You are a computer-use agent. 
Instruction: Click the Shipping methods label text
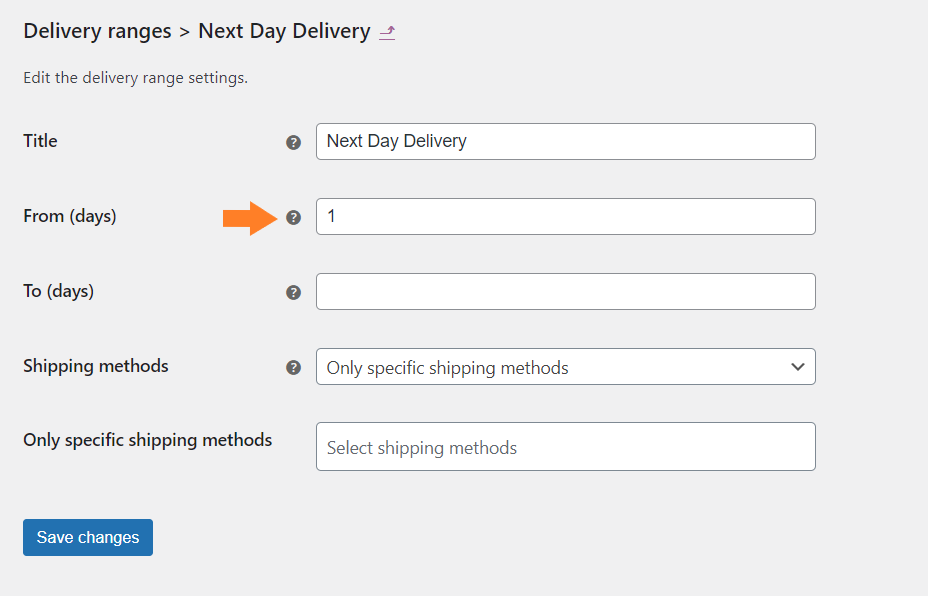(96, 366)
